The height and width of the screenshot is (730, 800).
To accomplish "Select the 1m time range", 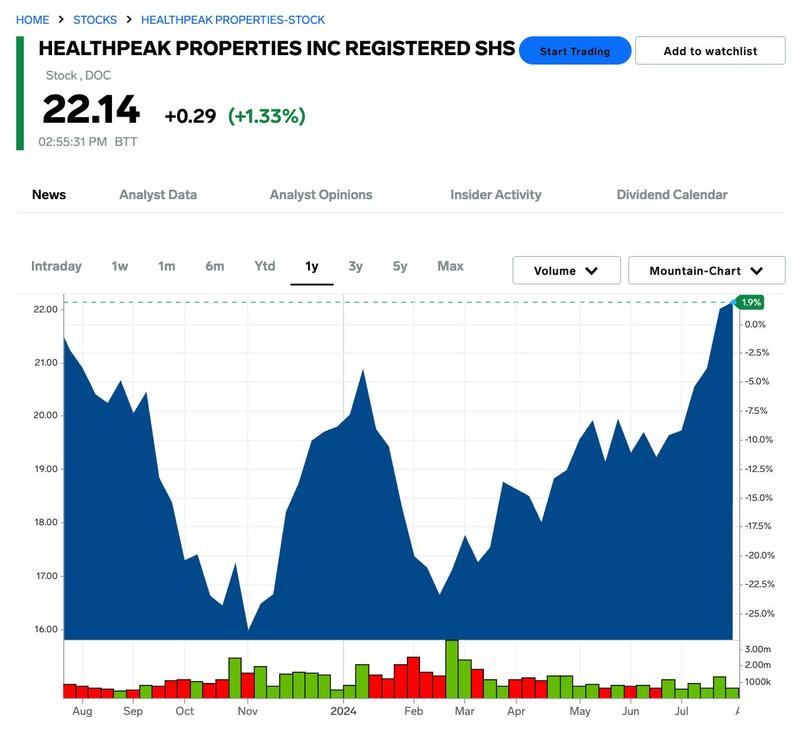I will (x=167, y=267).
